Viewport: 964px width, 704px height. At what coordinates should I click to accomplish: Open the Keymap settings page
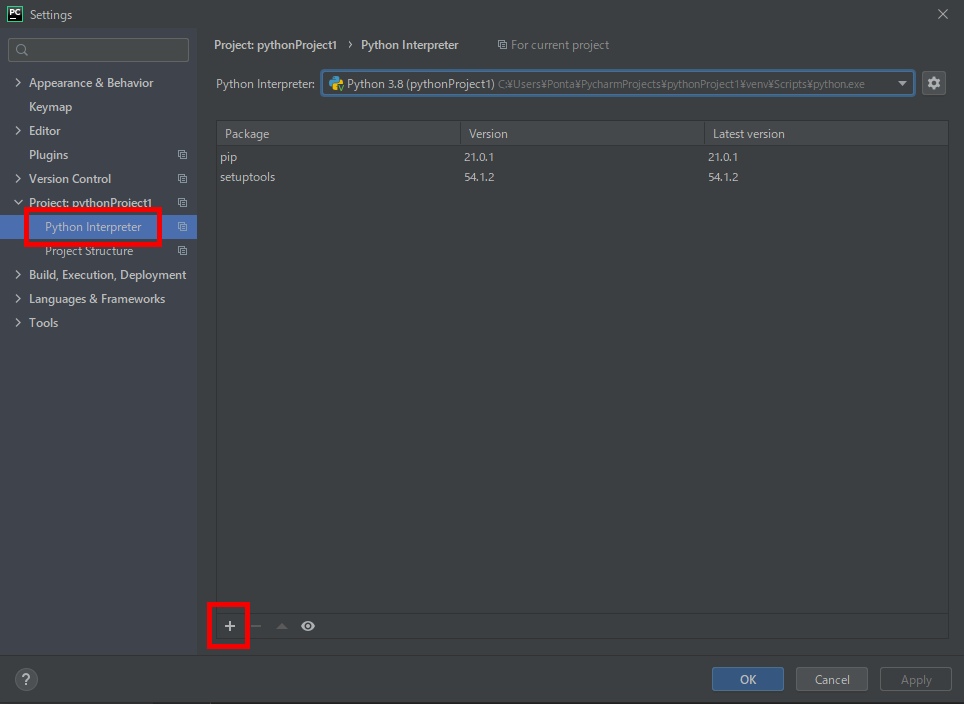click(50, 106)
